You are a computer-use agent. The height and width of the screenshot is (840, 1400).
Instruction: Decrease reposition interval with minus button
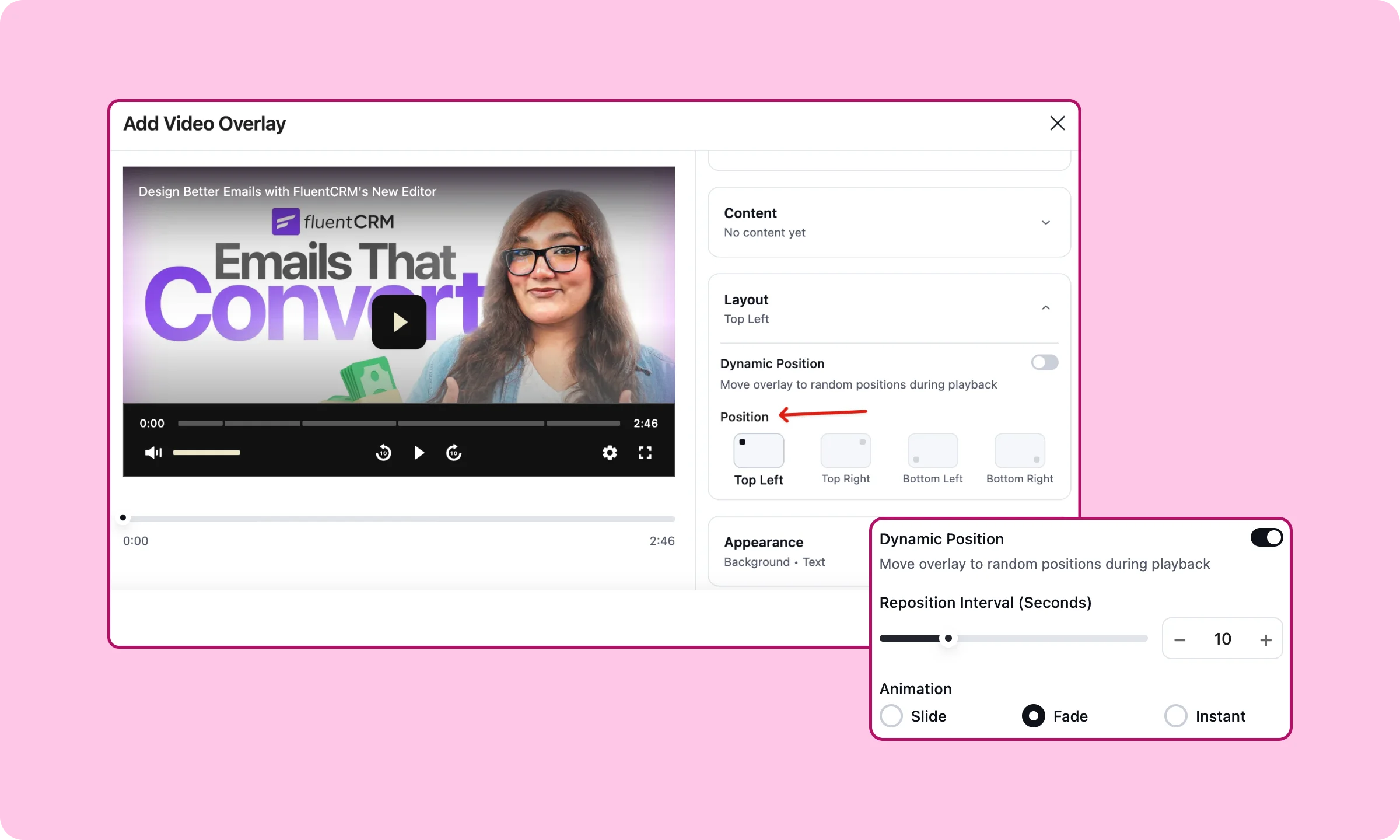[1179, 639]
